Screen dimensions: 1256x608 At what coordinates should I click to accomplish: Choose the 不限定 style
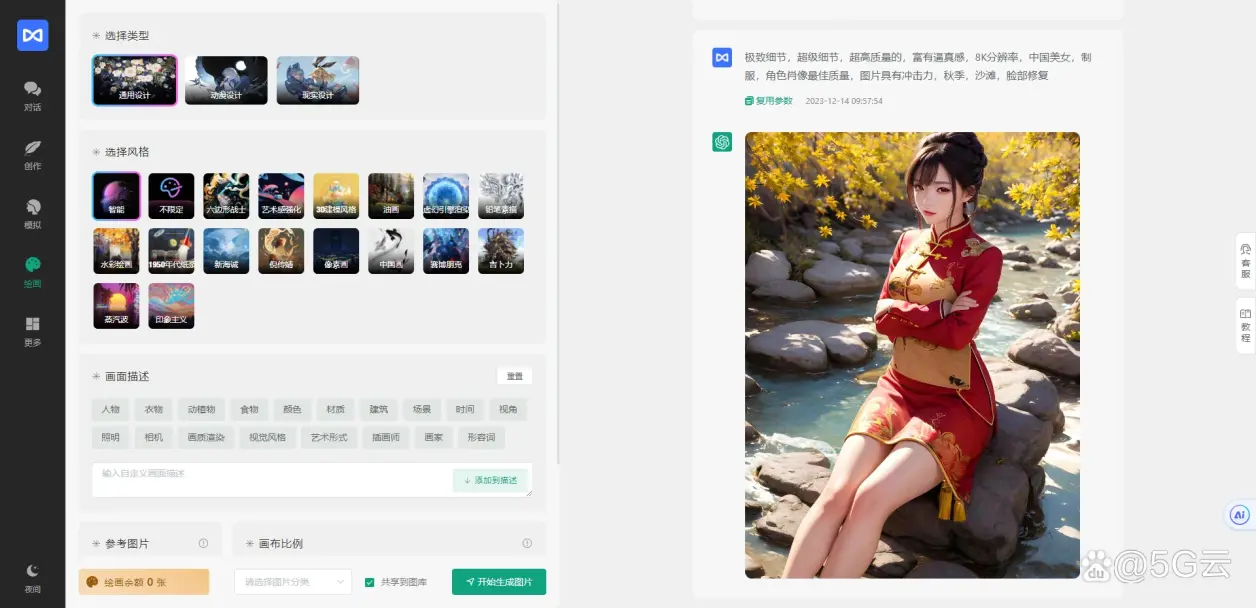pos(171,196)
